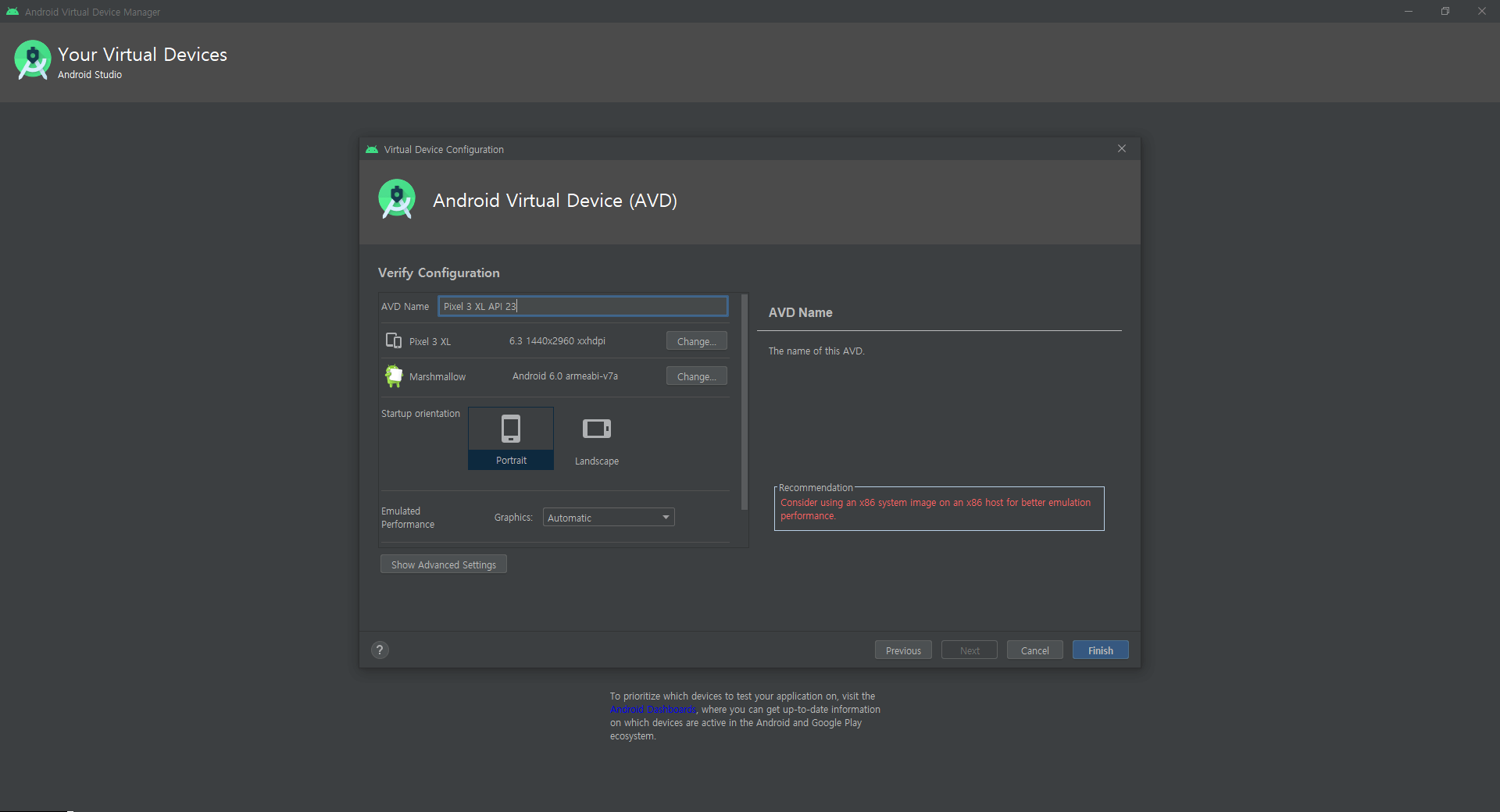The image size is (1500, 812).
Task: Select Portrait startup orientation
Action: (511, 438)
